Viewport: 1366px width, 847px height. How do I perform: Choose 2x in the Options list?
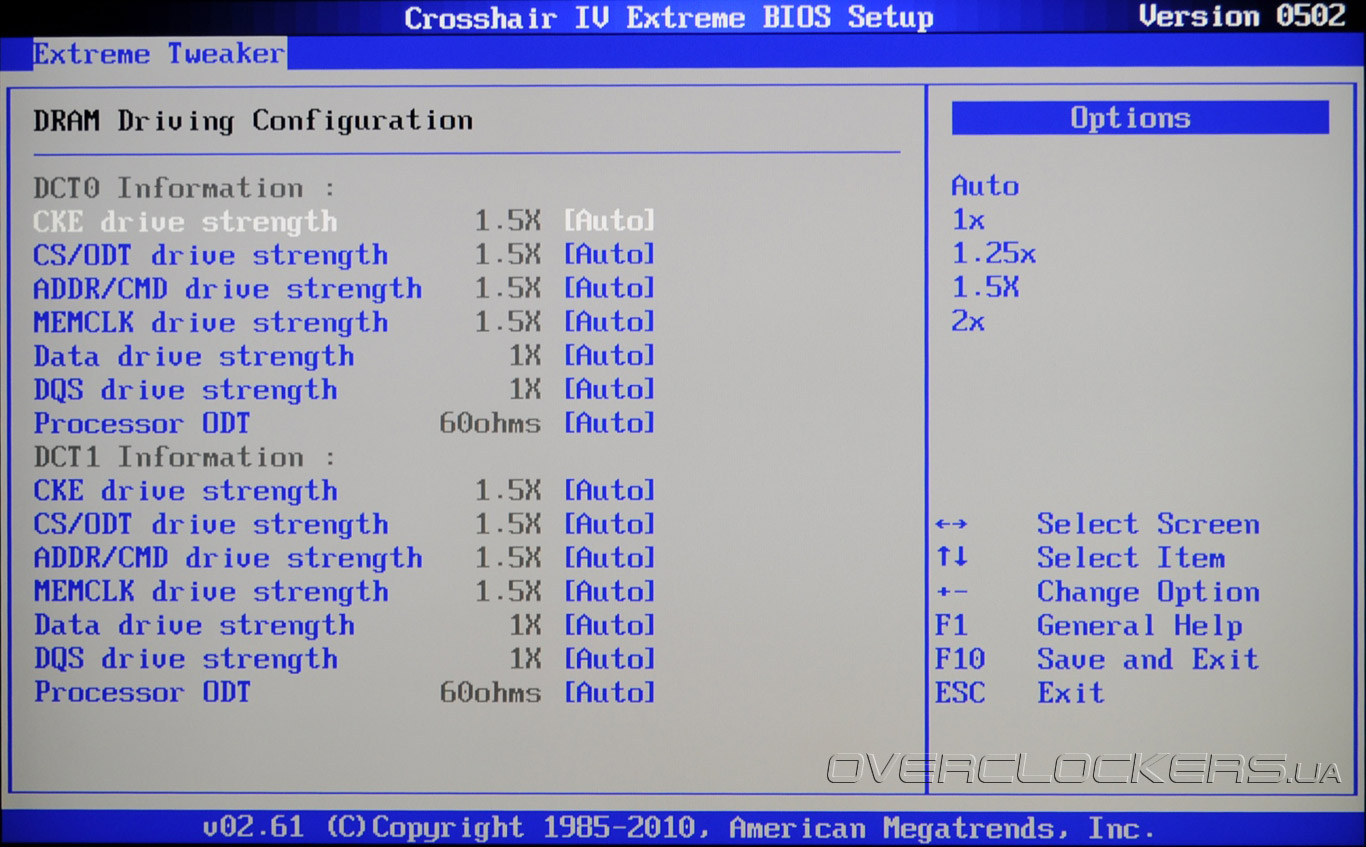(968, 322)
